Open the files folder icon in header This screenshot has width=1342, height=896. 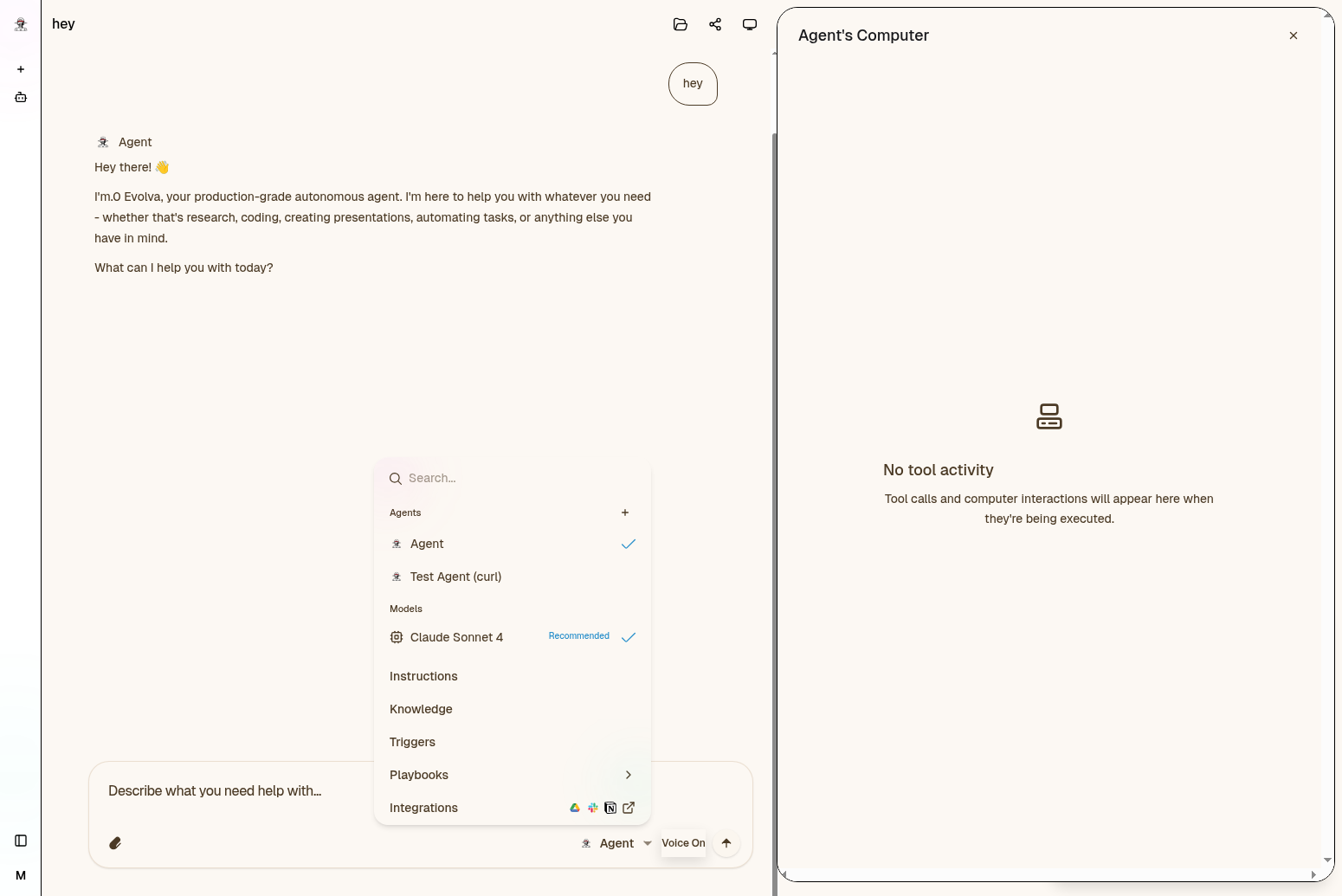681,24
